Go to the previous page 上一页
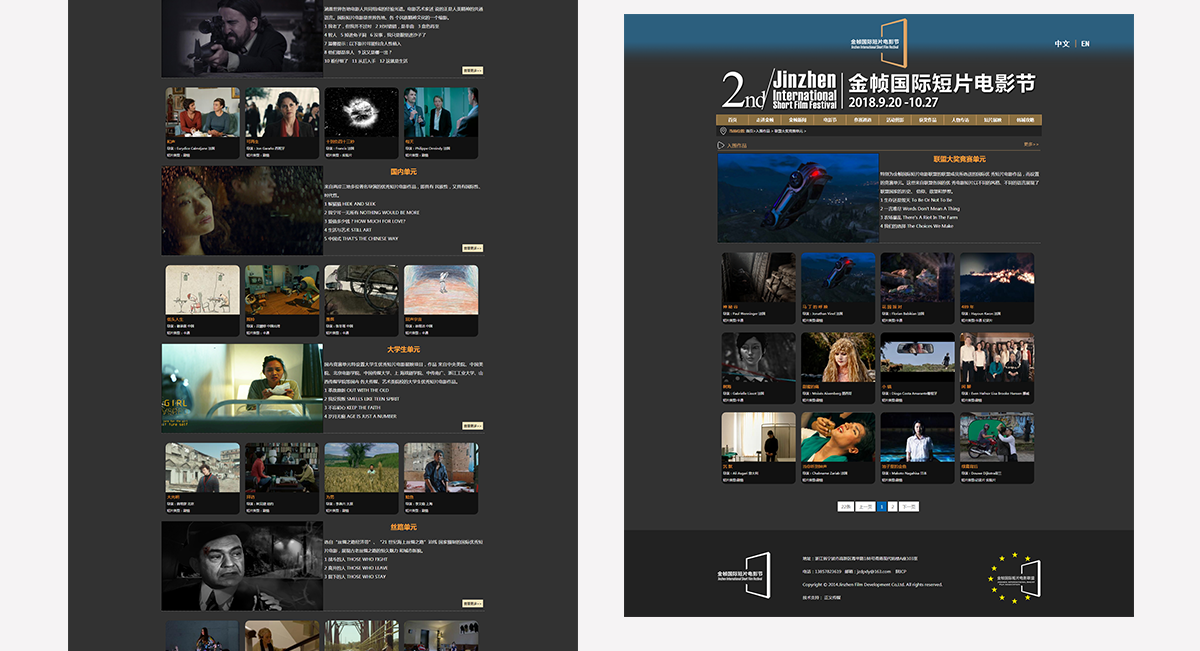1200x651 pixels. (866, 507)
